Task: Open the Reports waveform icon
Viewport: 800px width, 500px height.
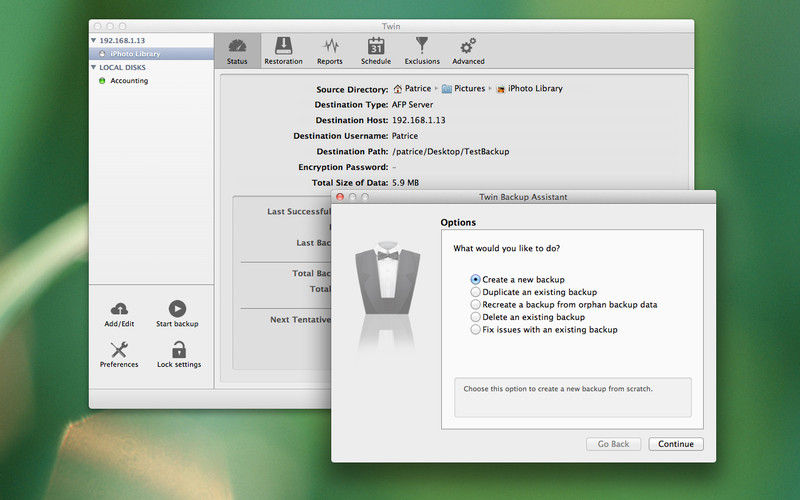Action: pos(331,46)
